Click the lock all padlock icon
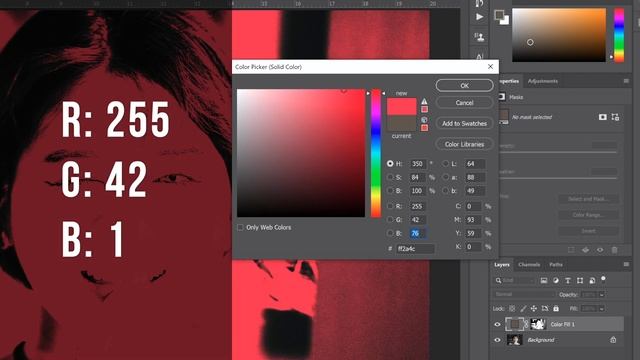The width and height of the screenshot is (640, 360). pyautogui.click(x=556, y=309)
